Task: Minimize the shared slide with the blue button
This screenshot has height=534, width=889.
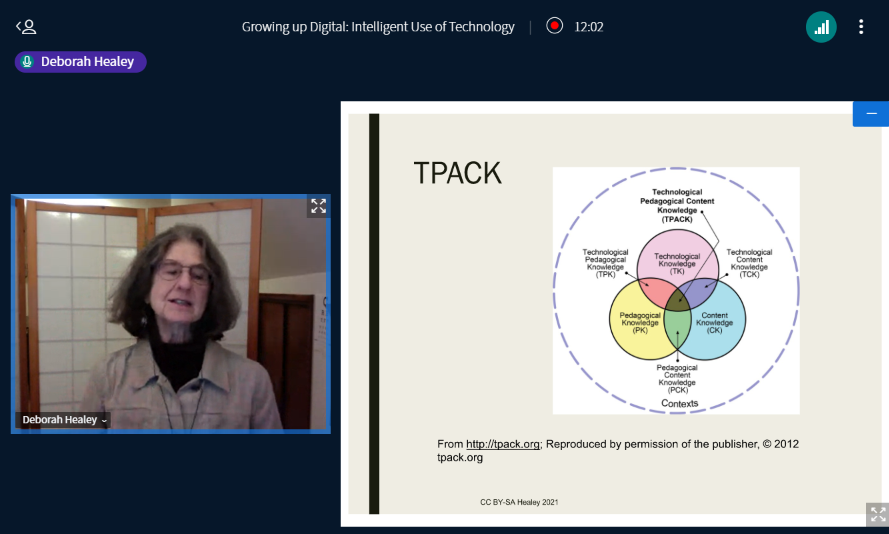Action: tap(871, 114)
